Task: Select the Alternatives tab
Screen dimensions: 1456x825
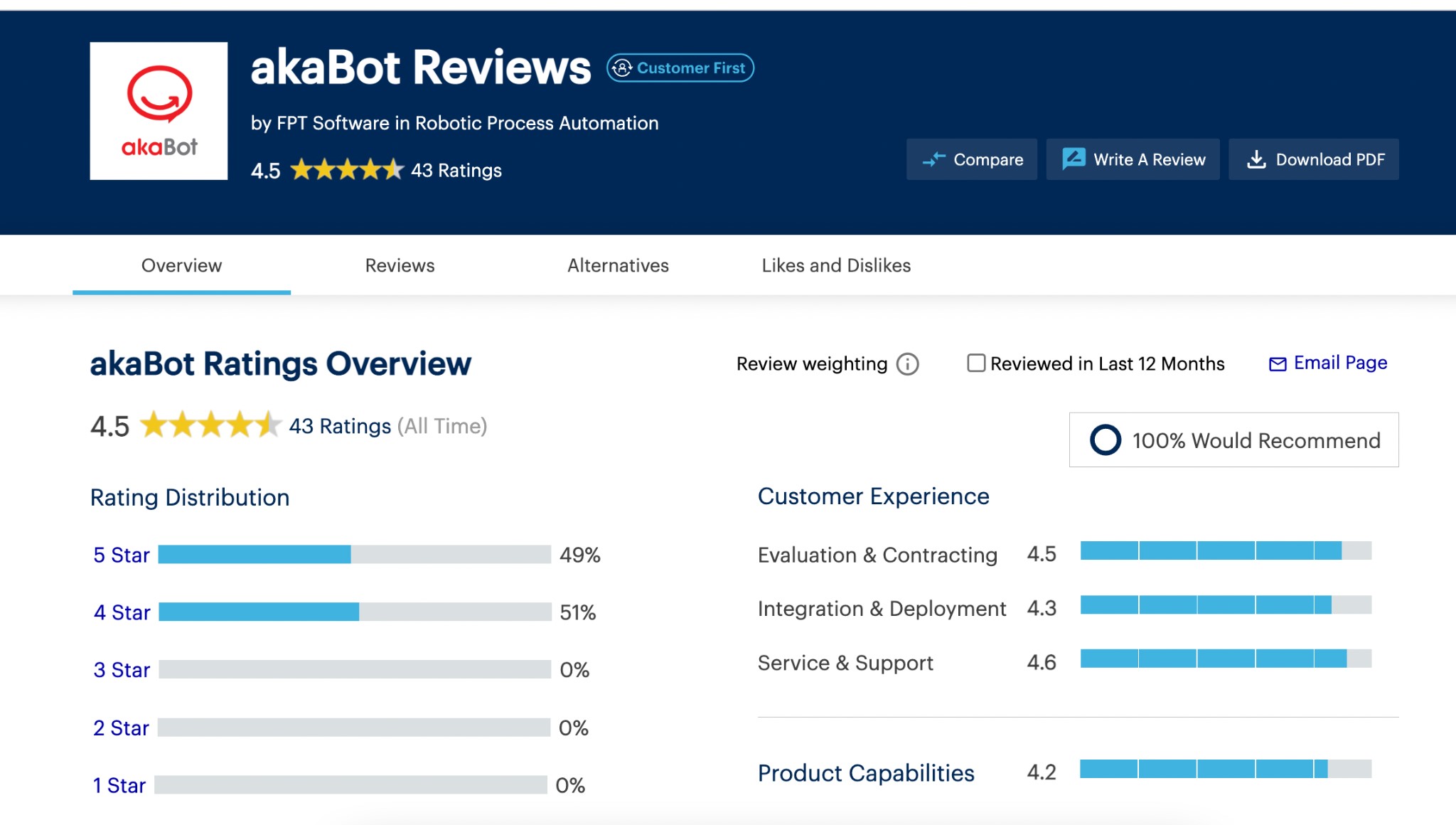Action: tap(618, 265)
